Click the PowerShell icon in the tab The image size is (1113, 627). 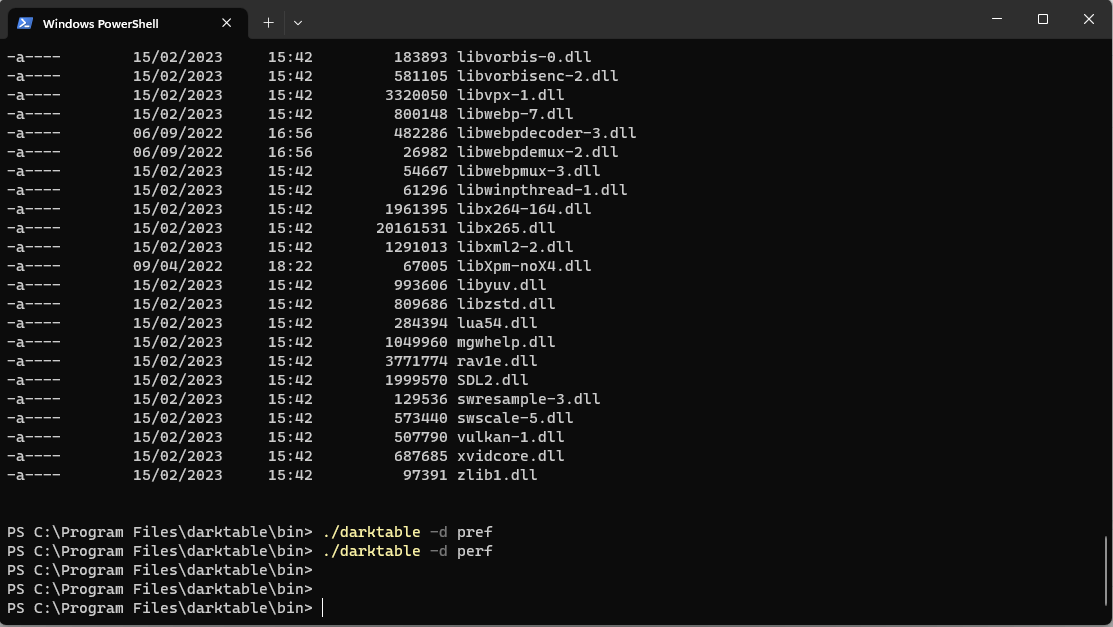click(x=25, y=23)
